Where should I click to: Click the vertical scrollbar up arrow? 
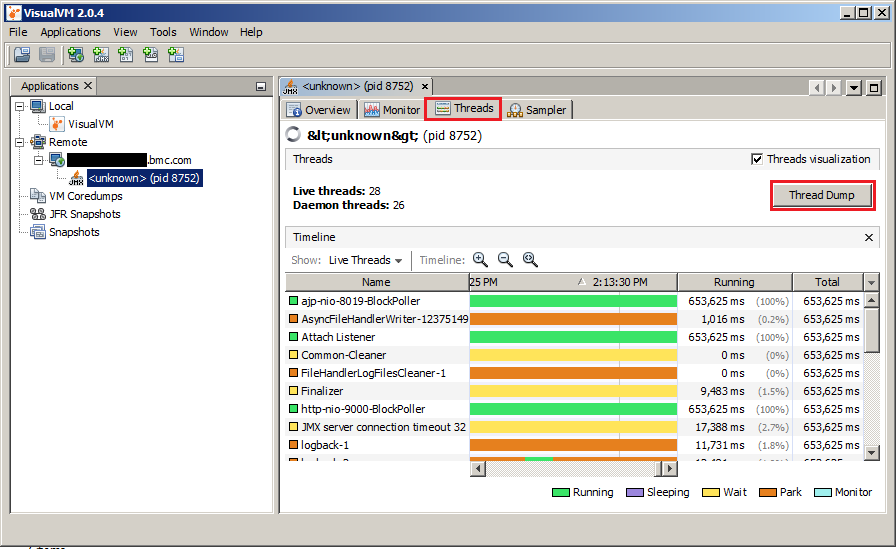[871, 300]
